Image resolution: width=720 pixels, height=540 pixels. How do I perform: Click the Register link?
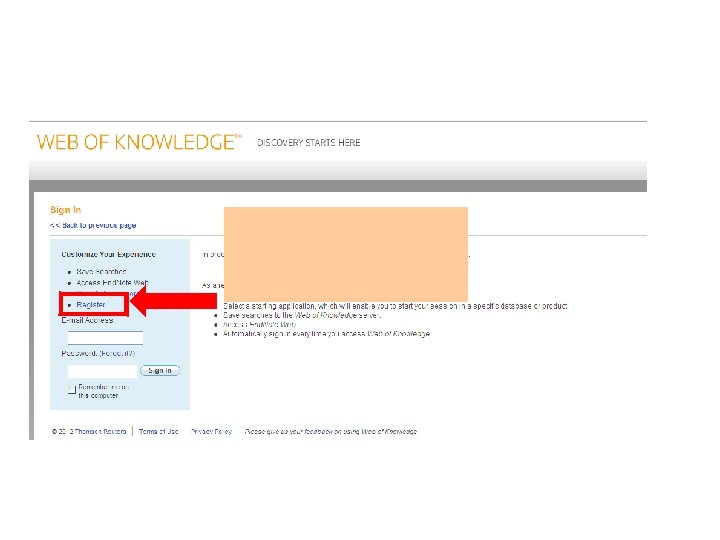click(91, 305)
